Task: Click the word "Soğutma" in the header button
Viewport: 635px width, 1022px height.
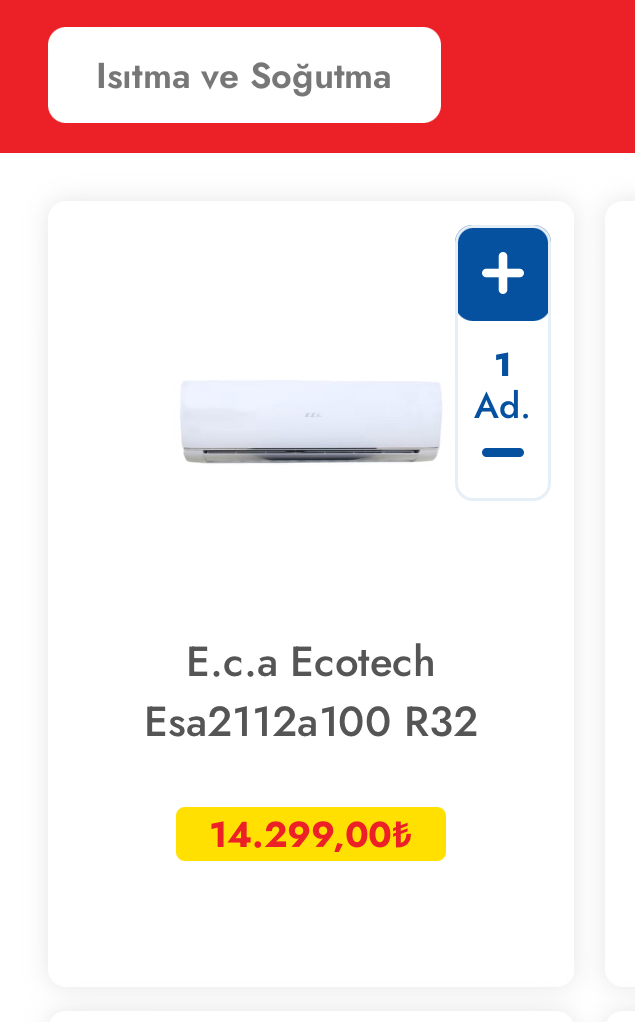Action: coord(321,77)
